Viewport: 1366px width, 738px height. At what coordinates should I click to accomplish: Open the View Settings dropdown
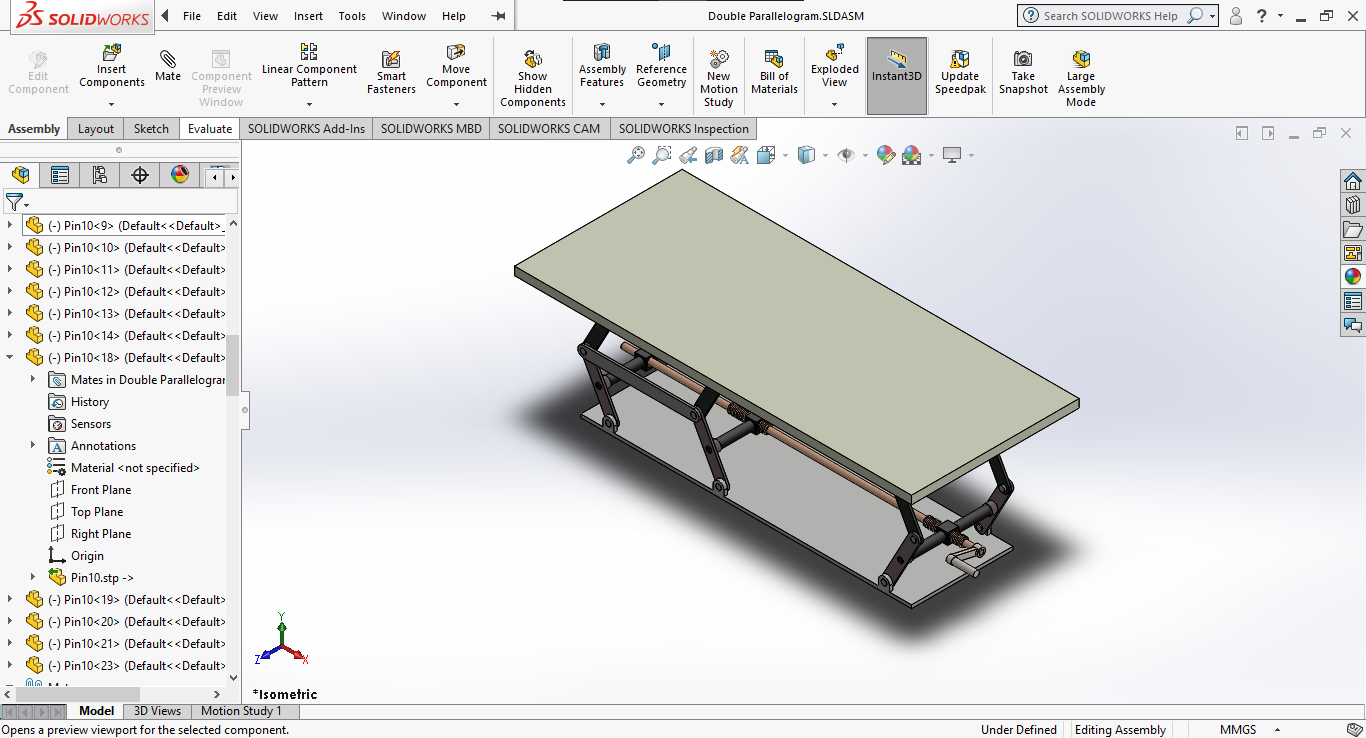(x=971, y=155)
